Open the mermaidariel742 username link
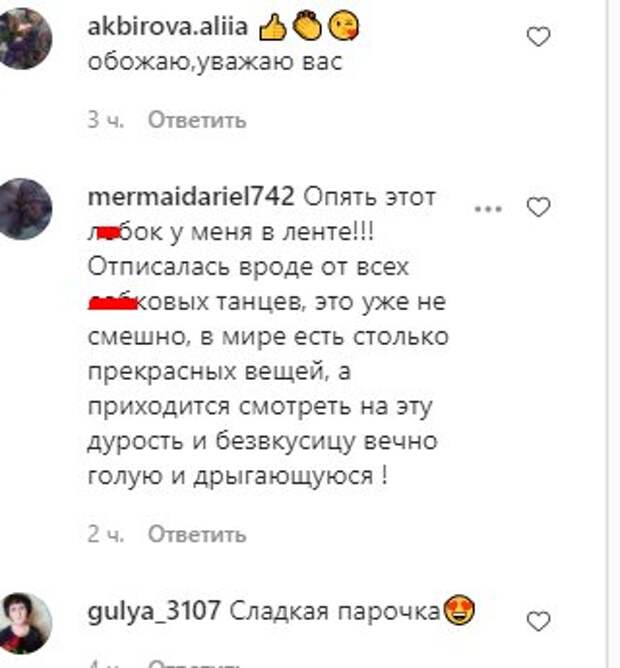 pos(191,197)
